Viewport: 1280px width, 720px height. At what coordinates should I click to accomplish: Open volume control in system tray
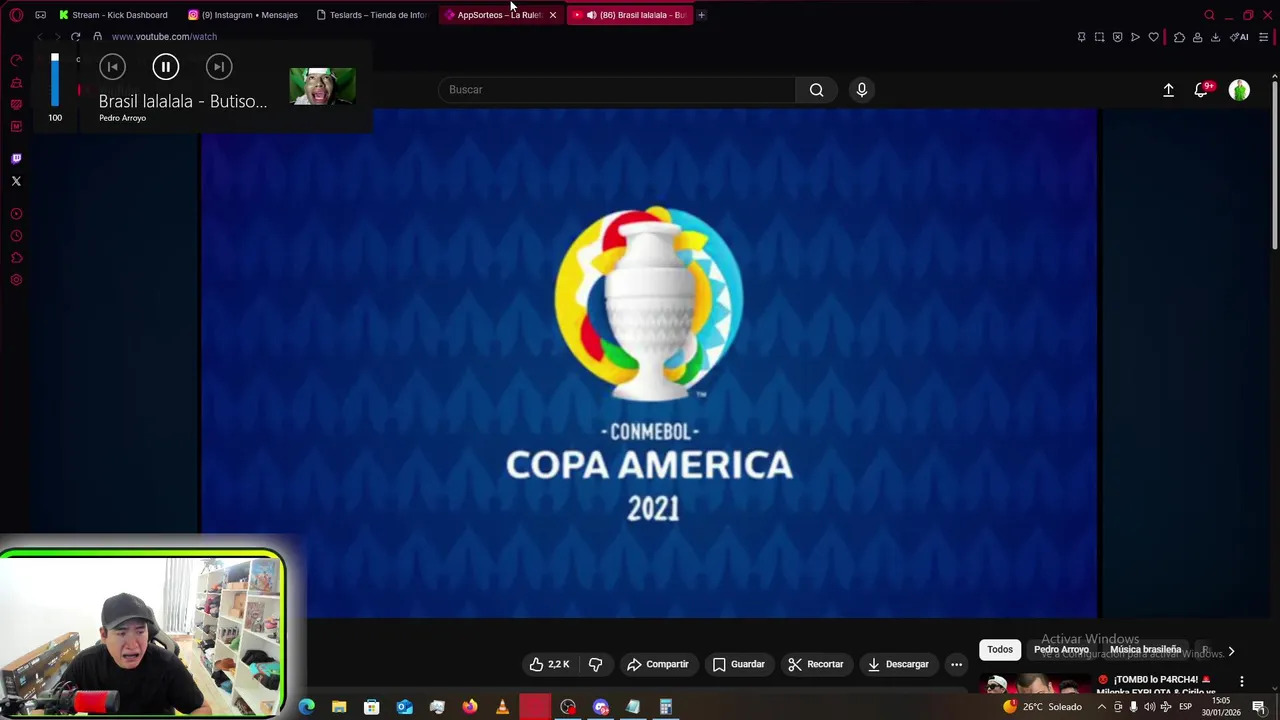pos(1149,707)
